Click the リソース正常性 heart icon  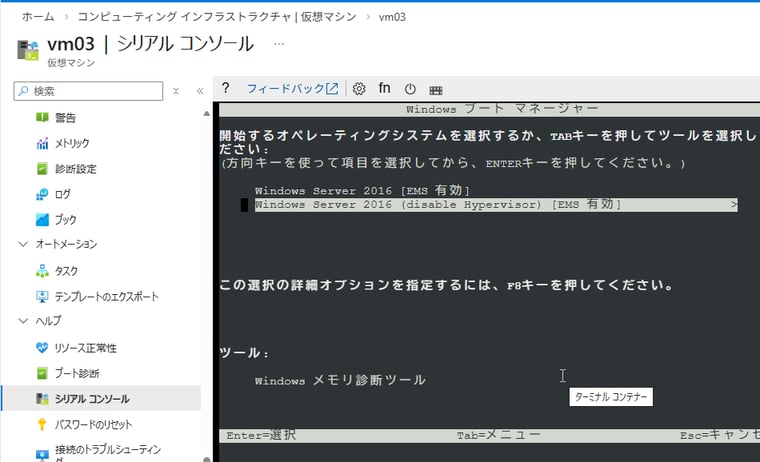click(x=42, y=348)
